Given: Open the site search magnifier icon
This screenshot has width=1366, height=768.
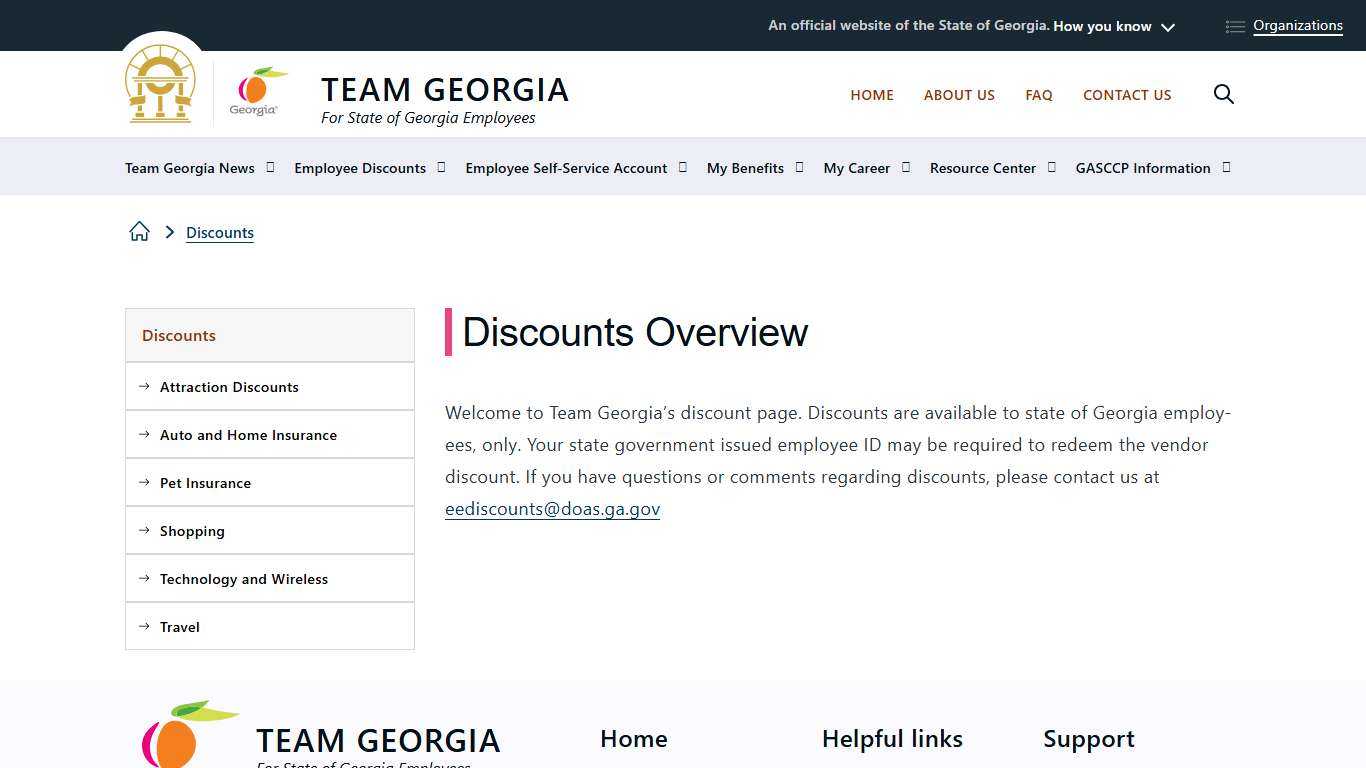Looking at the screenshot, I should click(1224, 94).
